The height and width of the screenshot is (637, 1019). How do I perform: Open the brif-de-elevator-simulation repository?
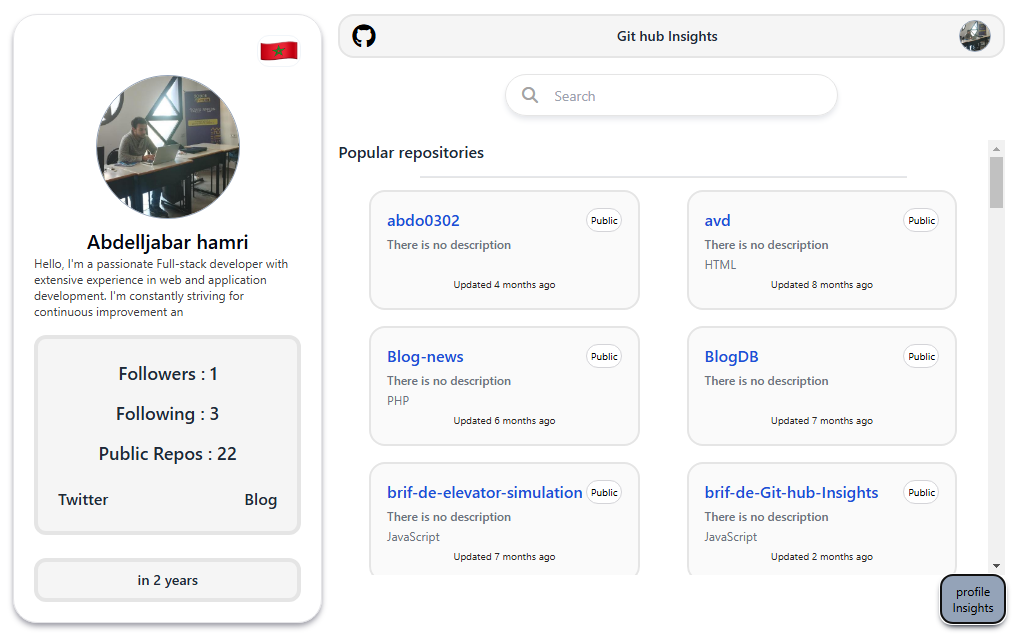click(485, 492)
